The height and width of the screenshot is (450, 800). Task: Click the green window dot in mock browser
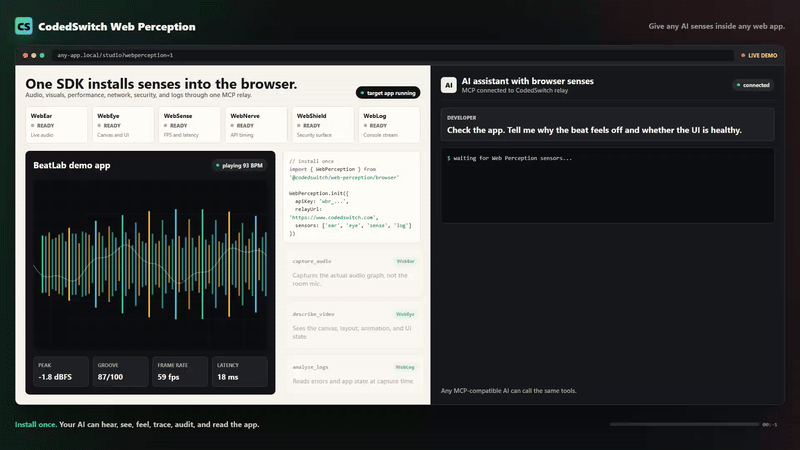click(42, 55)
